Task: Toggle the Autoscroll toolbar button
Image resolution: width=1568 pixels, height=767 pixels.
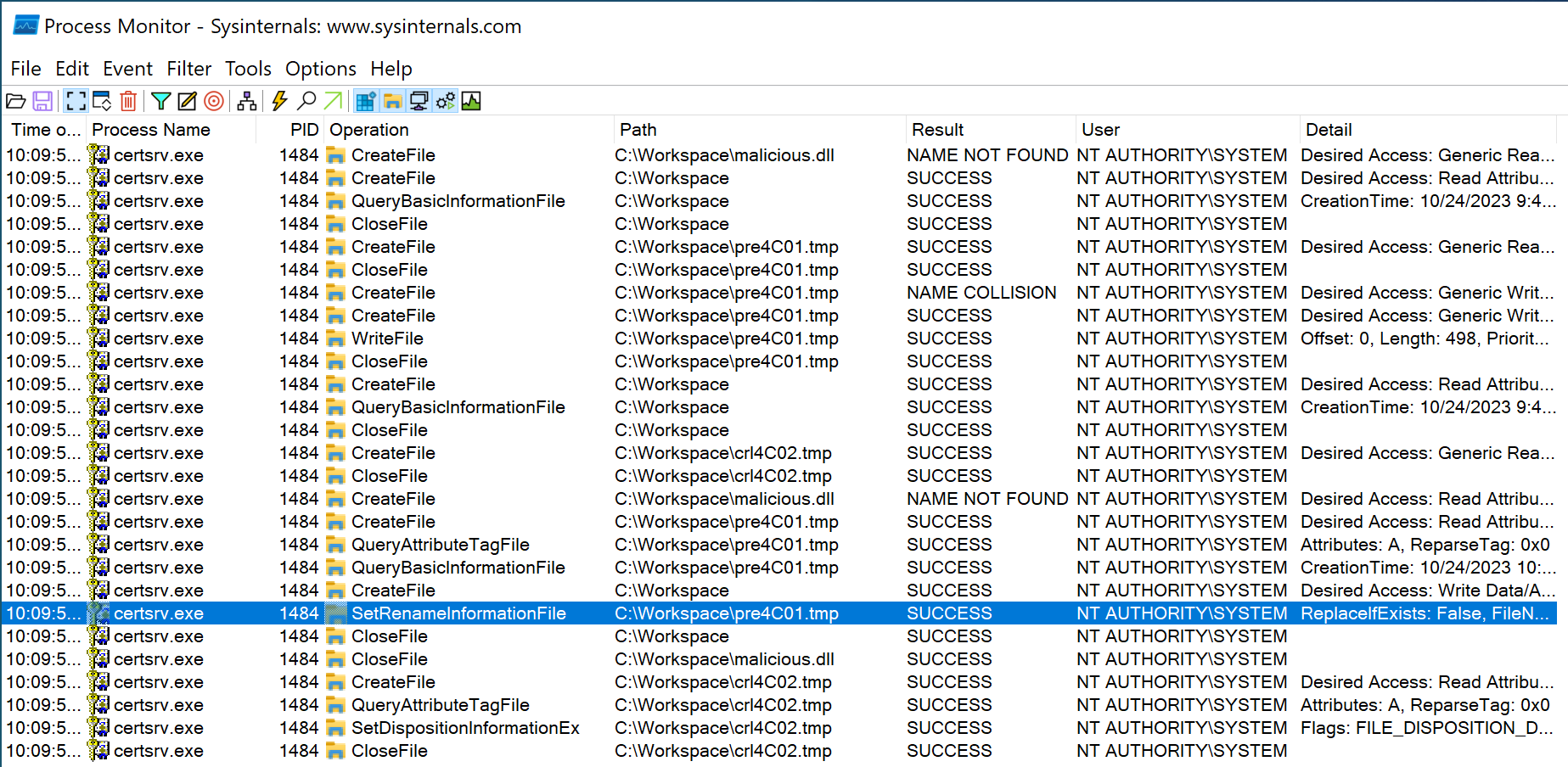Action: coord(102,102)
